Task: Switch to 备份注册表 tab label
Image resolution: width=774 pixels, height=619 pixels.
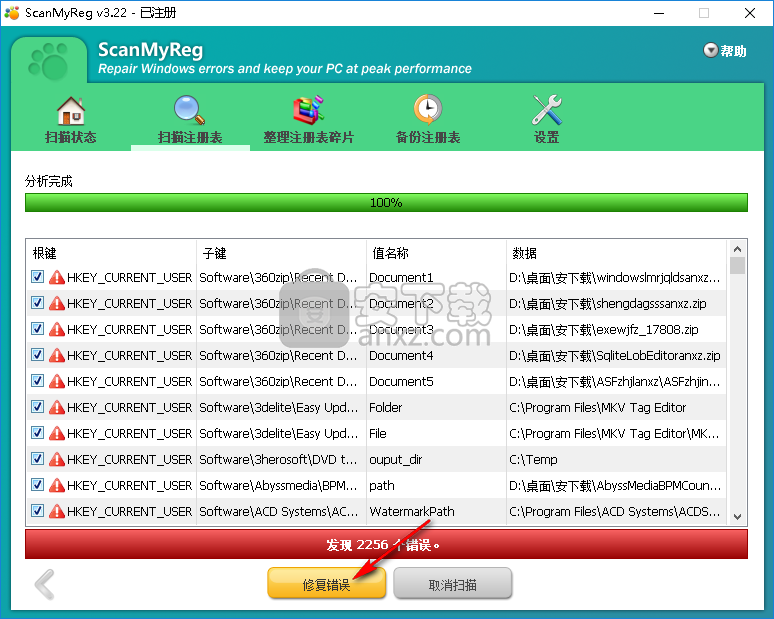Action: pos(428,137)
